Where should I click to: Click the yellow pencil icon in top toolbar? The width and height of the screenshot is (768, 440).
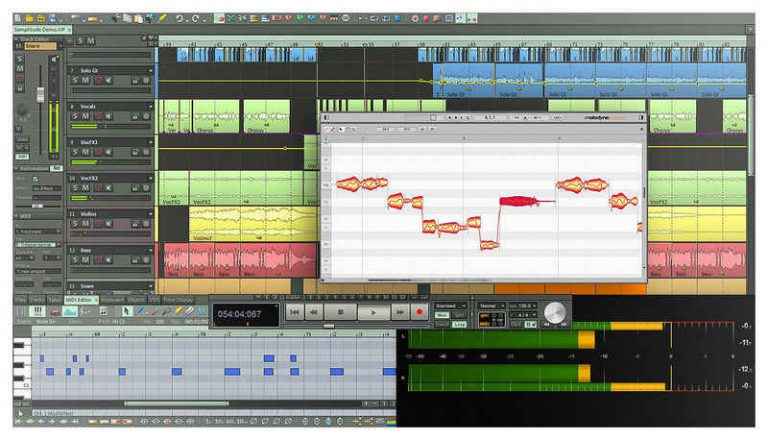[x=161, y=18]
